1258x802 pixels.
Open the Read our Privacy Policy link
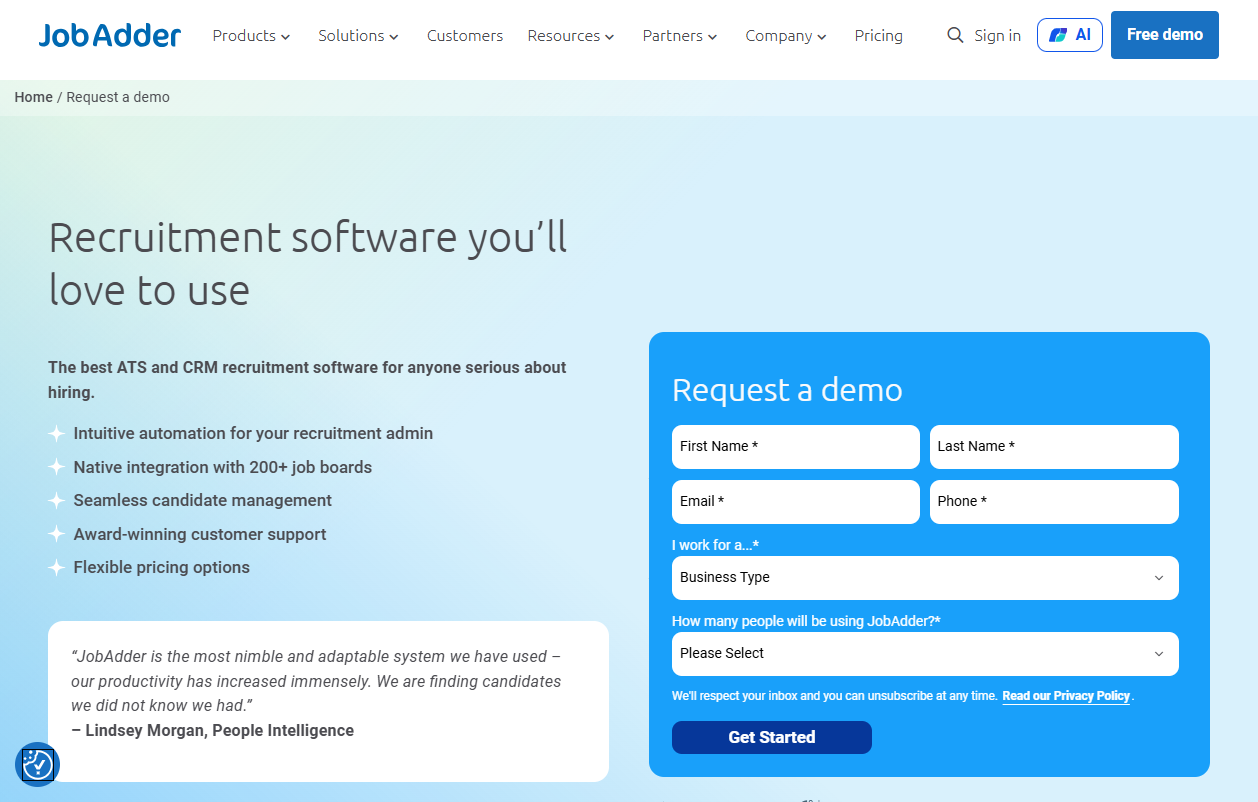pos(1066,696)
